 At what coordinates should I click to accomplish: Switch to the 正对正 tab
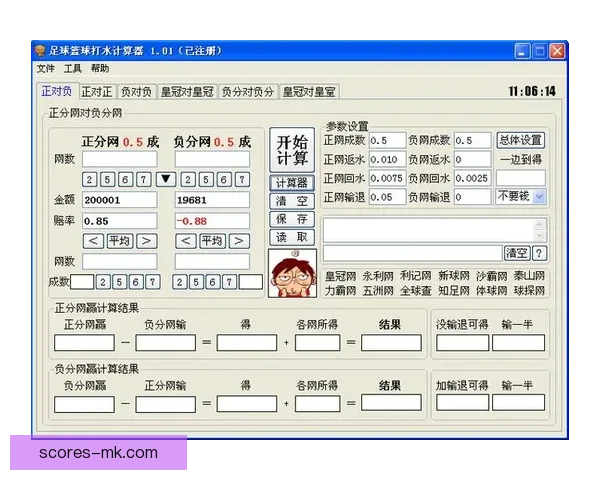point(97,92)
